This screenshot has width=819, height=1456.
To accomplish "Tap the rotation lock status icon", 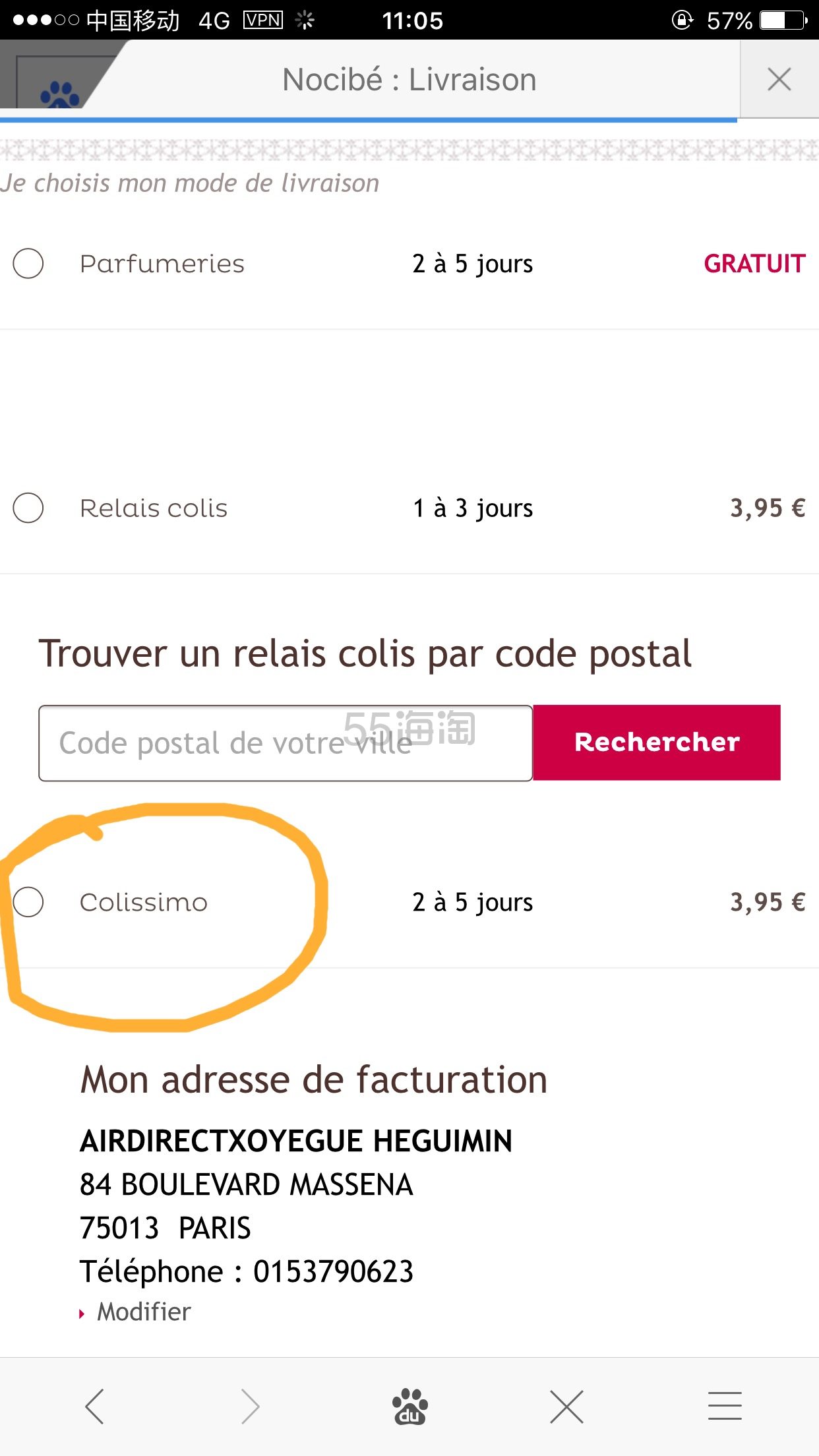I will 682,20.
